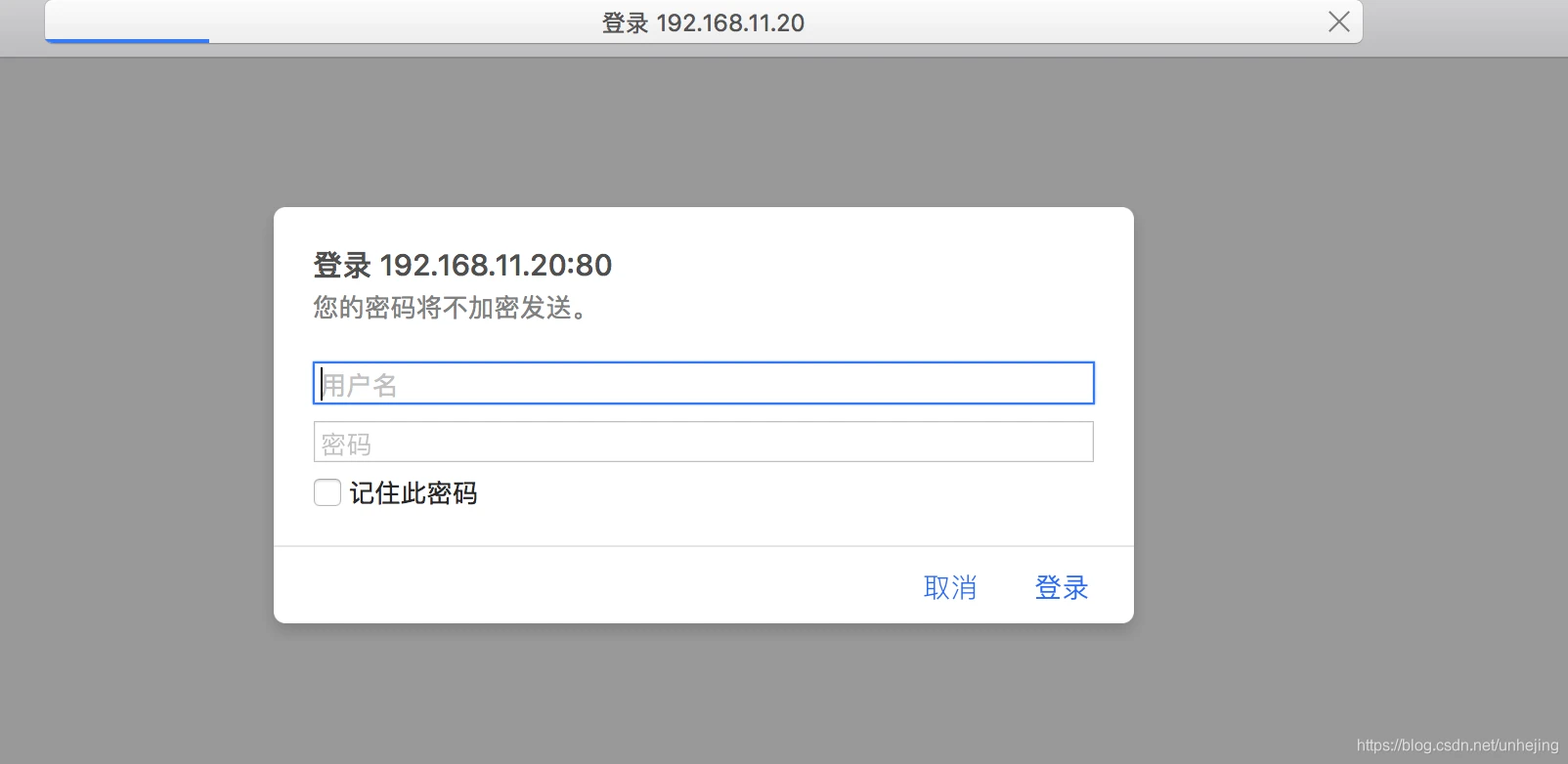Focus the 用户名 username input field

(x=704, y=383)
